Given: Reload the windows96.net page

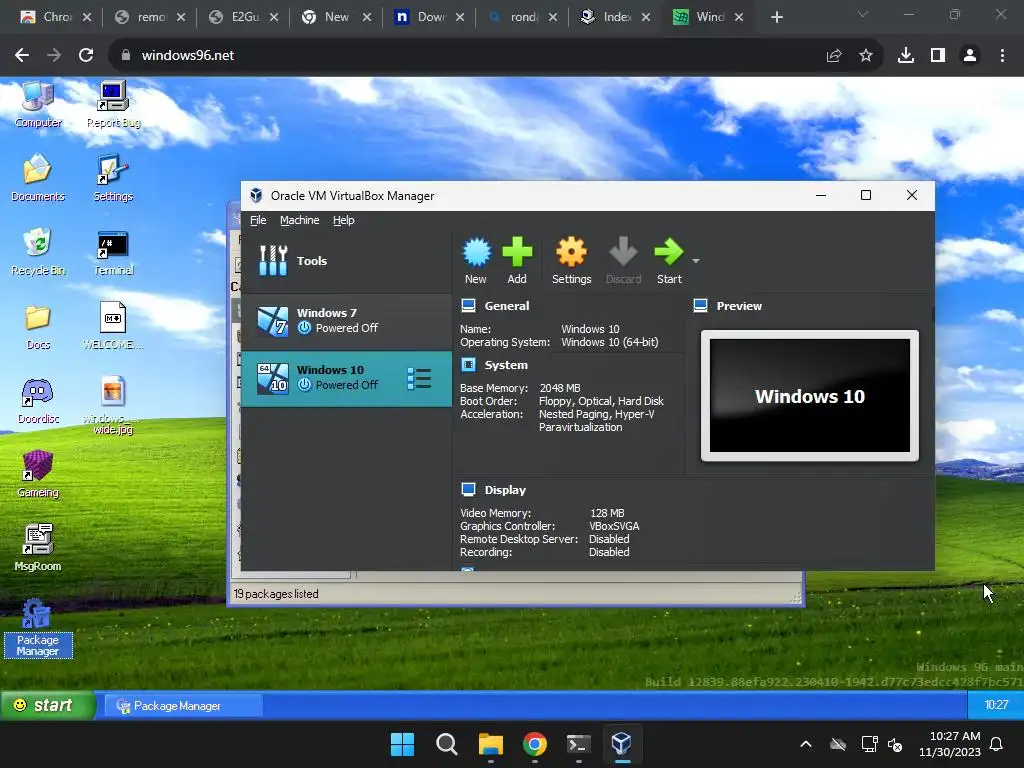Looking at the screenshot, I should pyautogui.click(x=86, y=56).
